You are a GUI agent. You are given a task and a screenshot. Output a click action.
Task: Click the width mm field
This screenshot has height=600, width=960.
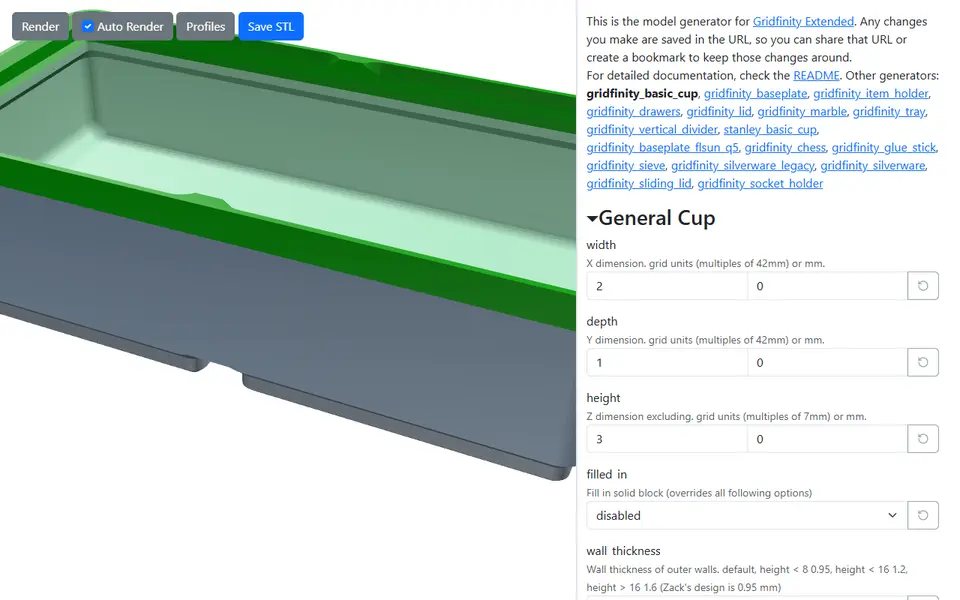coord(827,286)
